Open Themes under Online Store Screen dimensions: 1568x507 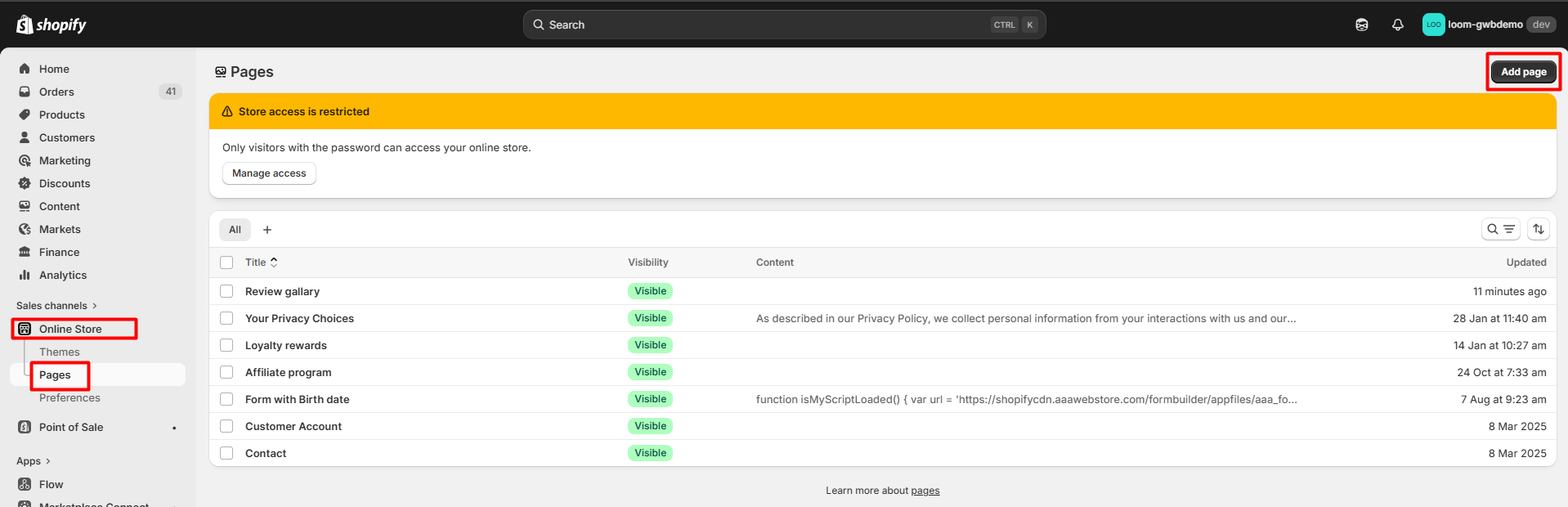click(60, 352)
